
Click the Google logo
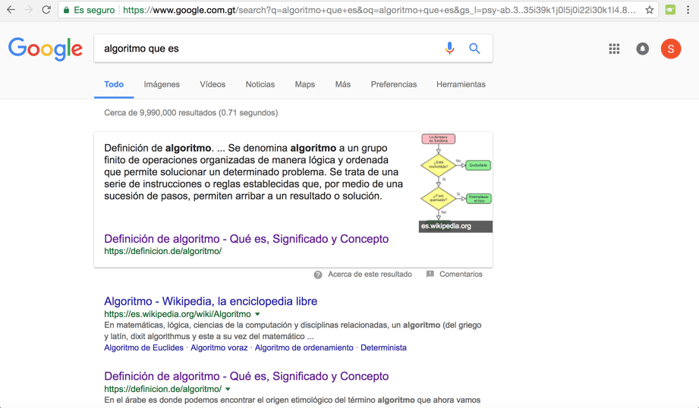(45, 48)
